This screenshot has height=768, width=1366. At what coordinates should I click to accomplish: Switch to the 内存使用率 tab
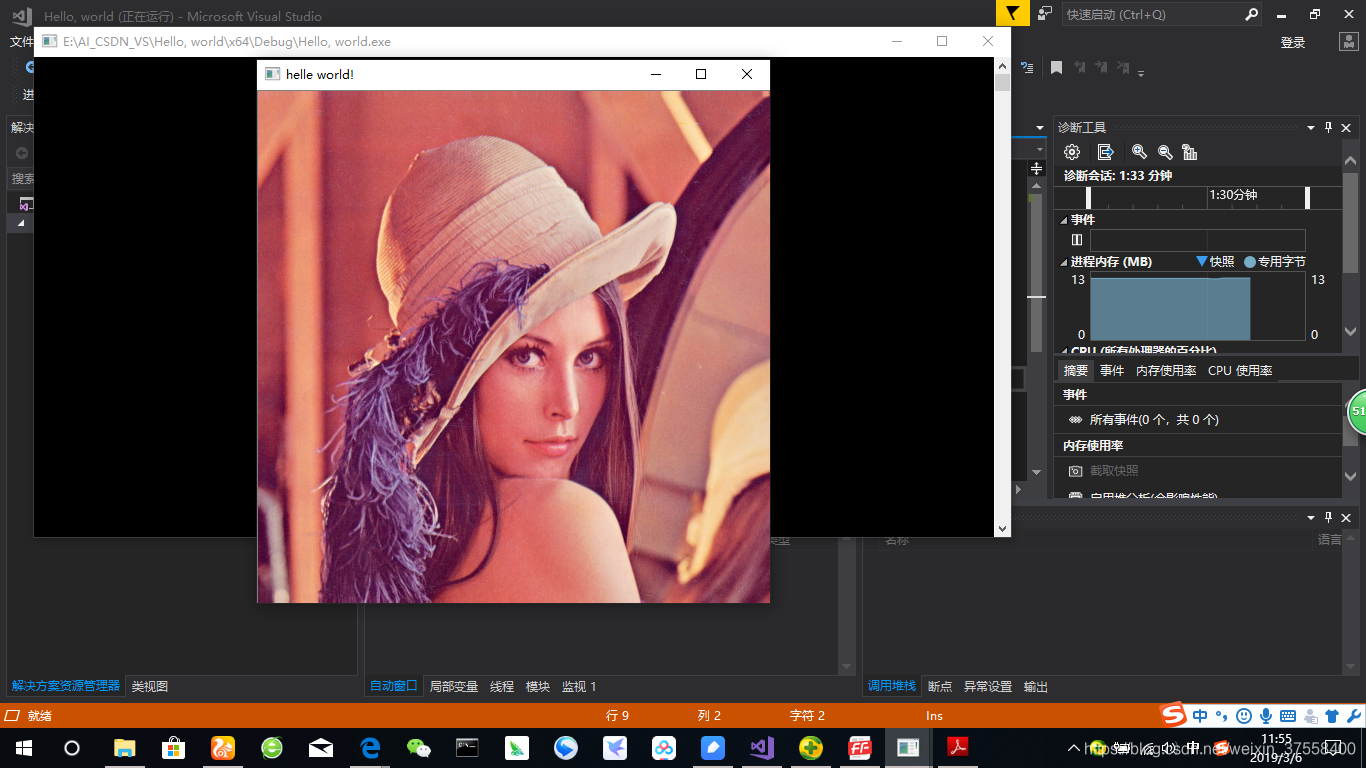click(x=1166, y=370)
